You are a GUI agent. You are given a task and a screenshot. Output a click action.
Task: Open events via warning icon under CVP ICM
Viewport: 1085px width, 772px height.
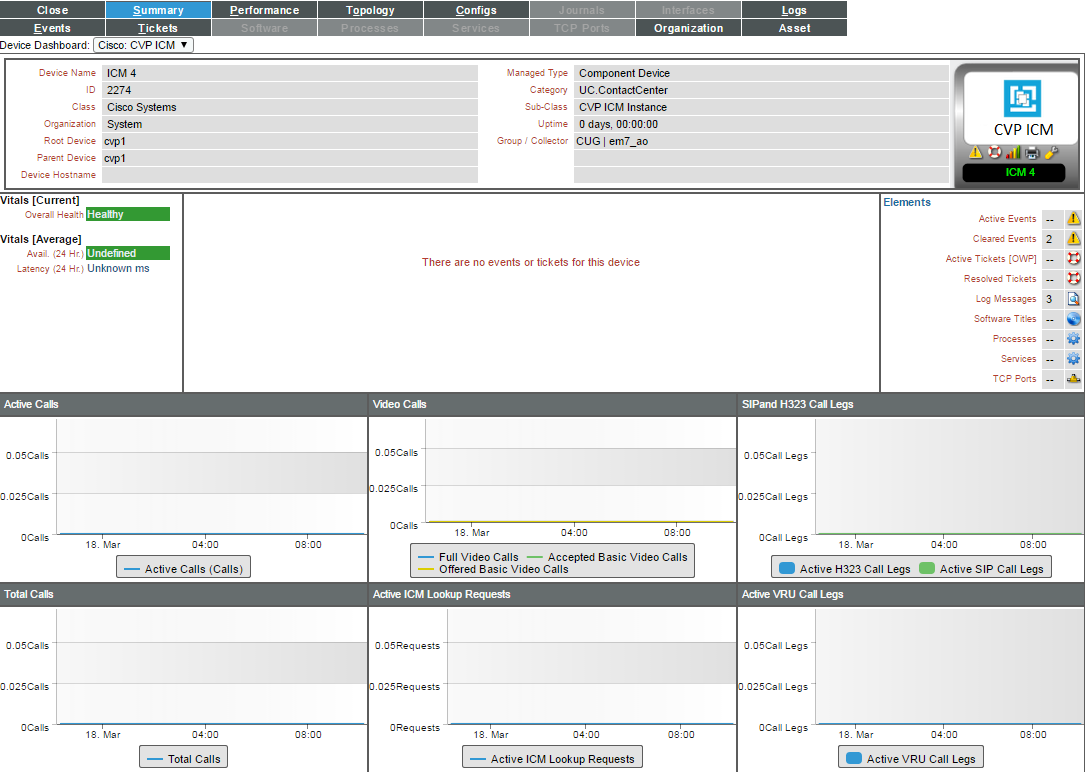(976, 152)
